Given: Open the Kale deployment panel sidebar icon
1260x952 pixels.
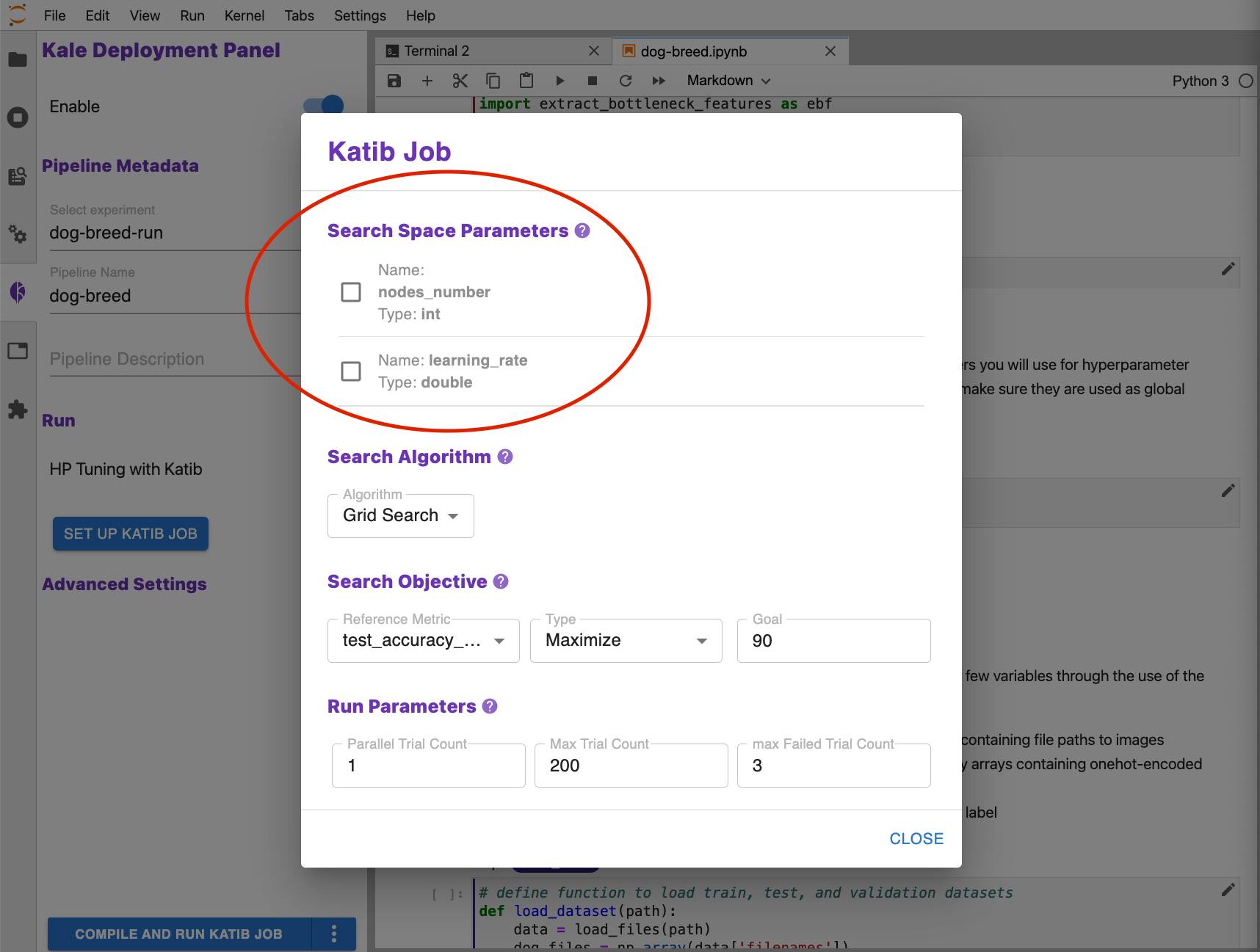Looking at the screenshot, I should point(18,292).
